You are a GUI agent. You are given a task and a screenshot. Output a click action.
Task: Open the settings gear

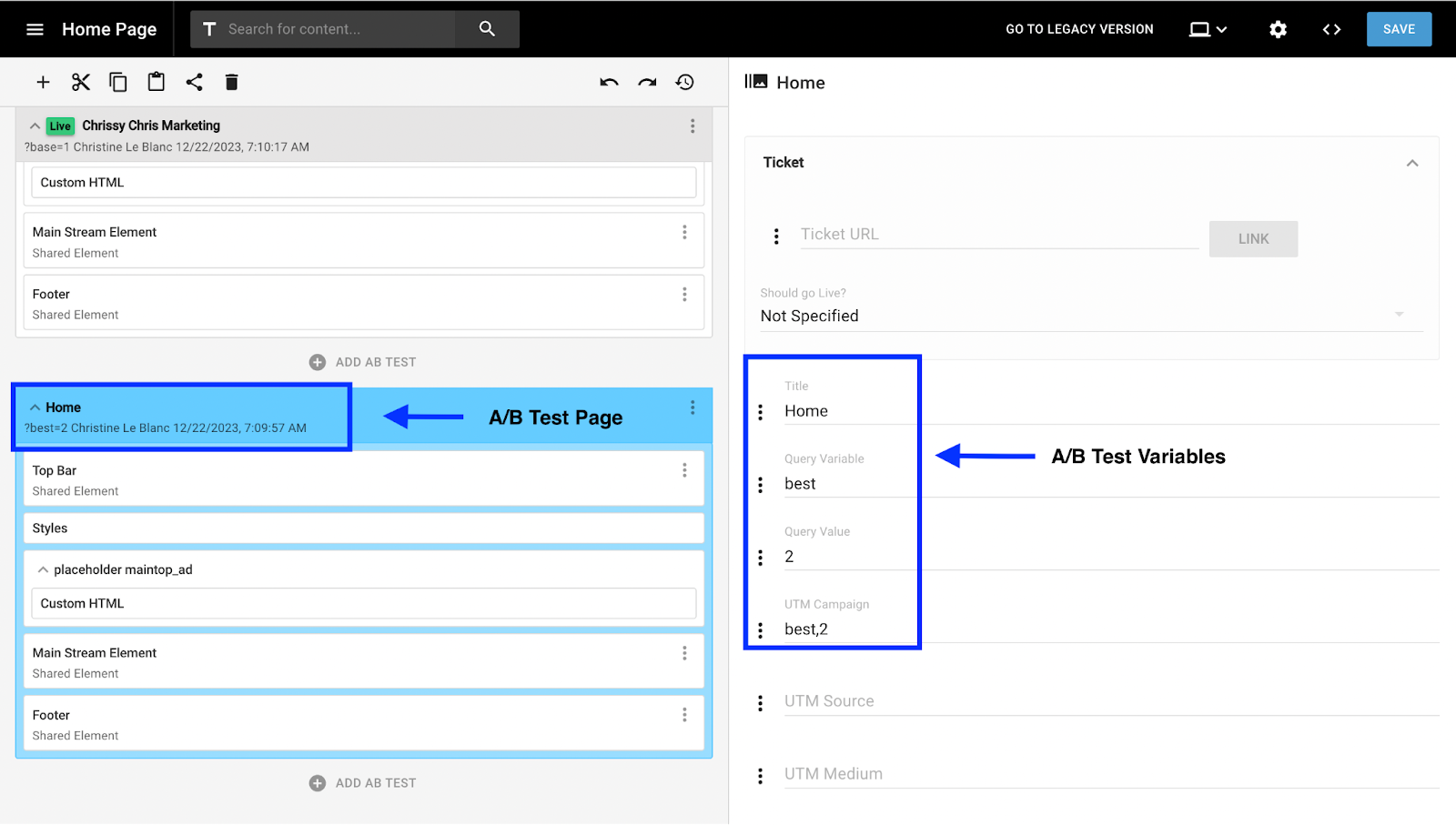(1276, 28)
